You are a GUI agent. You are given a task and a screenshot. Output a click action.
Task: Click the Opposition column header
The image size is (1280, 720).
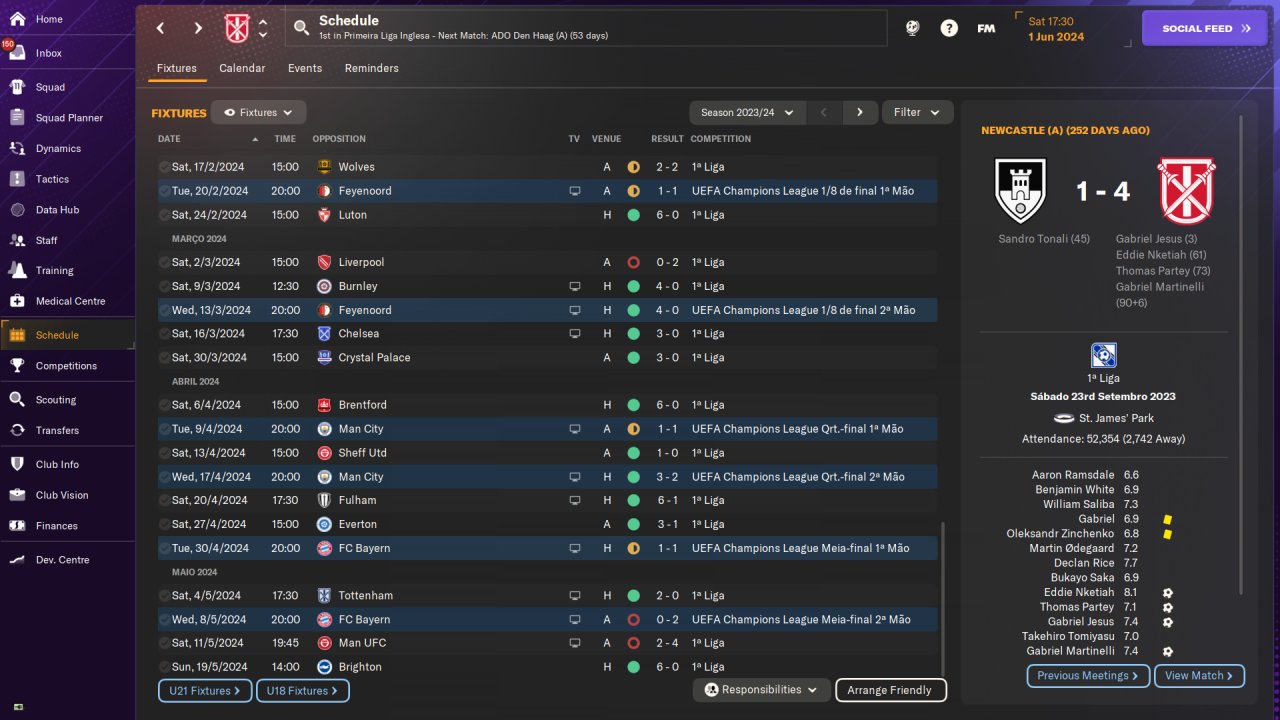coord(339,139)
